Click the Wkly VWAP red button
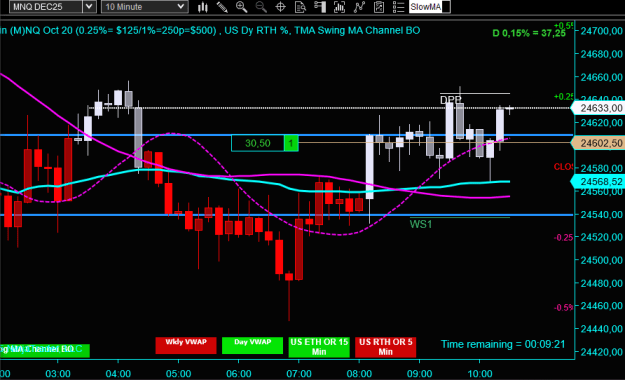 (186, 345)
